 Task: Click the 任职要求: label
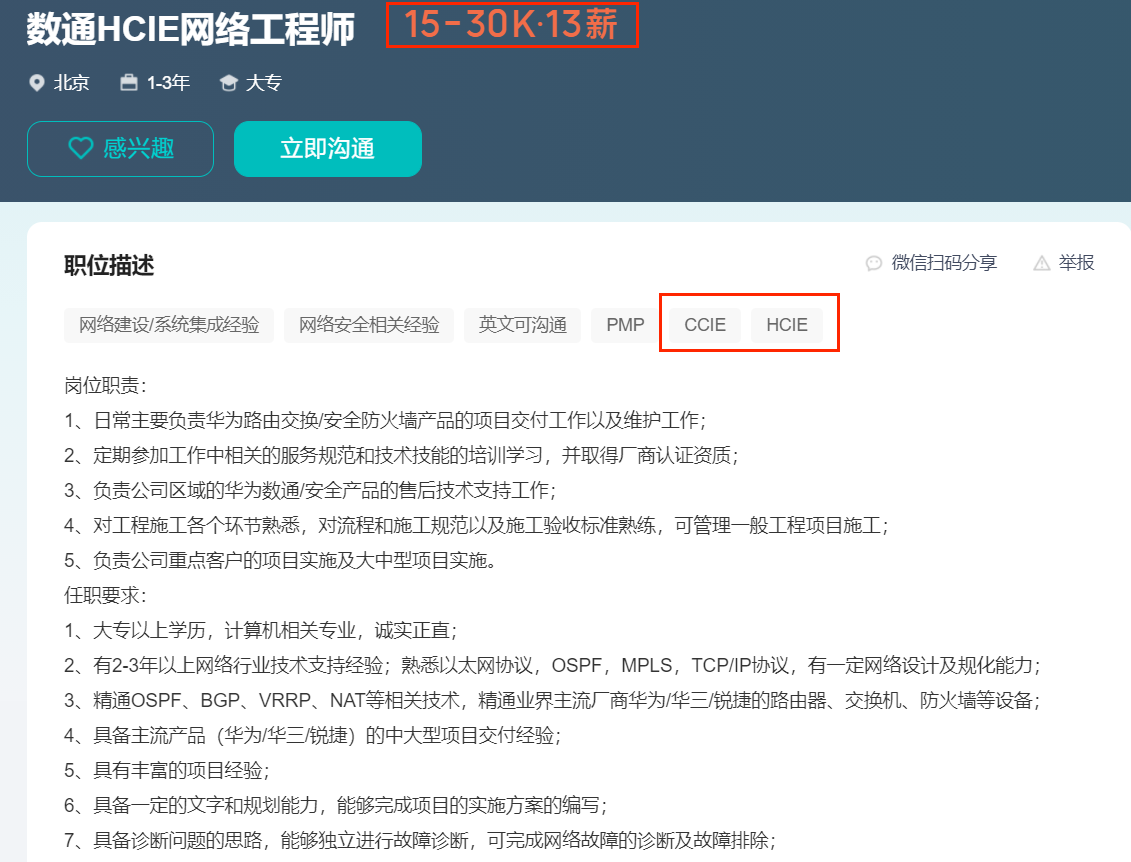(x=105, y=595)
